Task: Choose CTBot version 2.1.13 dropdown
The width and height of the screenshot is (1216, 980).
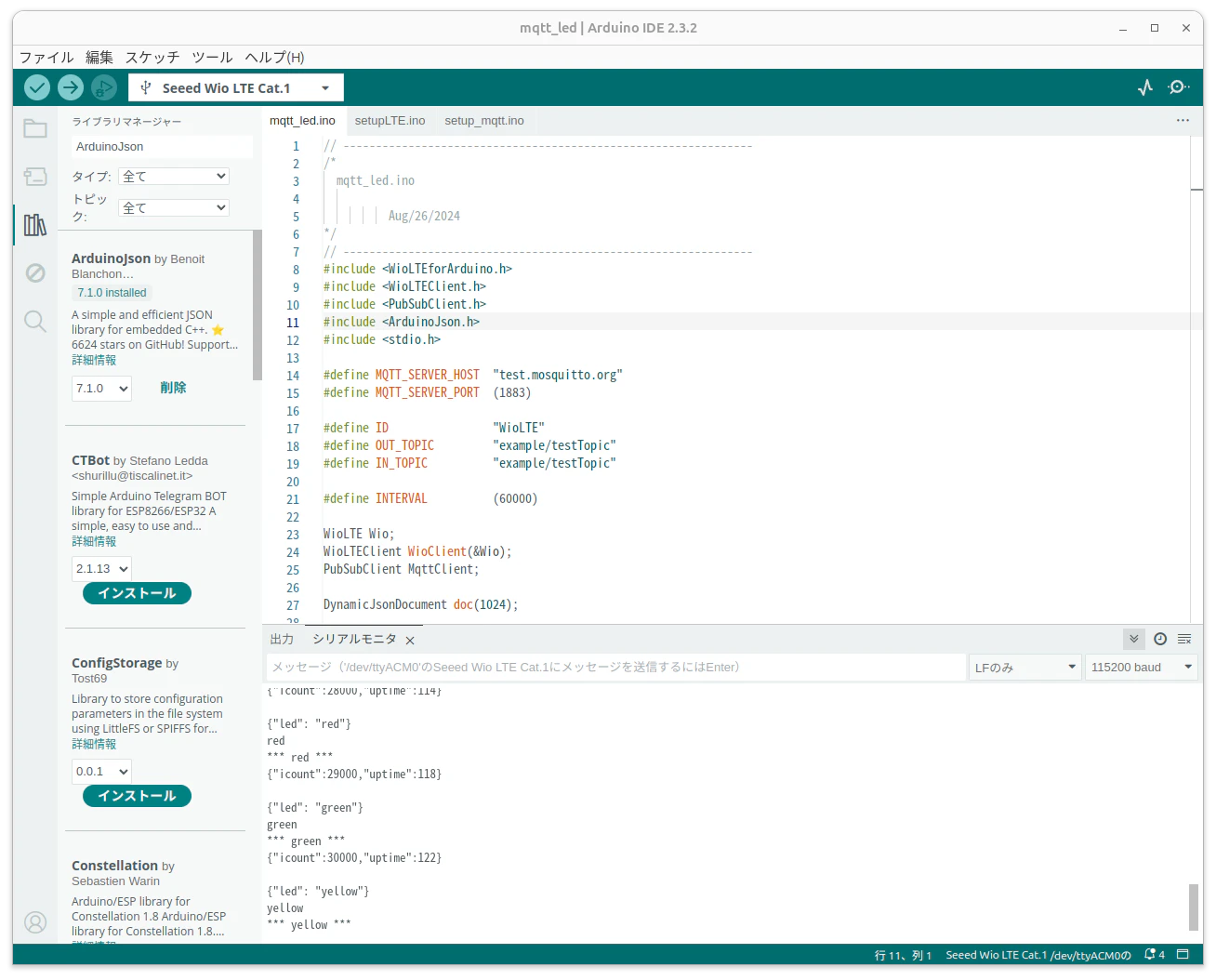Action: [x=102, y=569]
